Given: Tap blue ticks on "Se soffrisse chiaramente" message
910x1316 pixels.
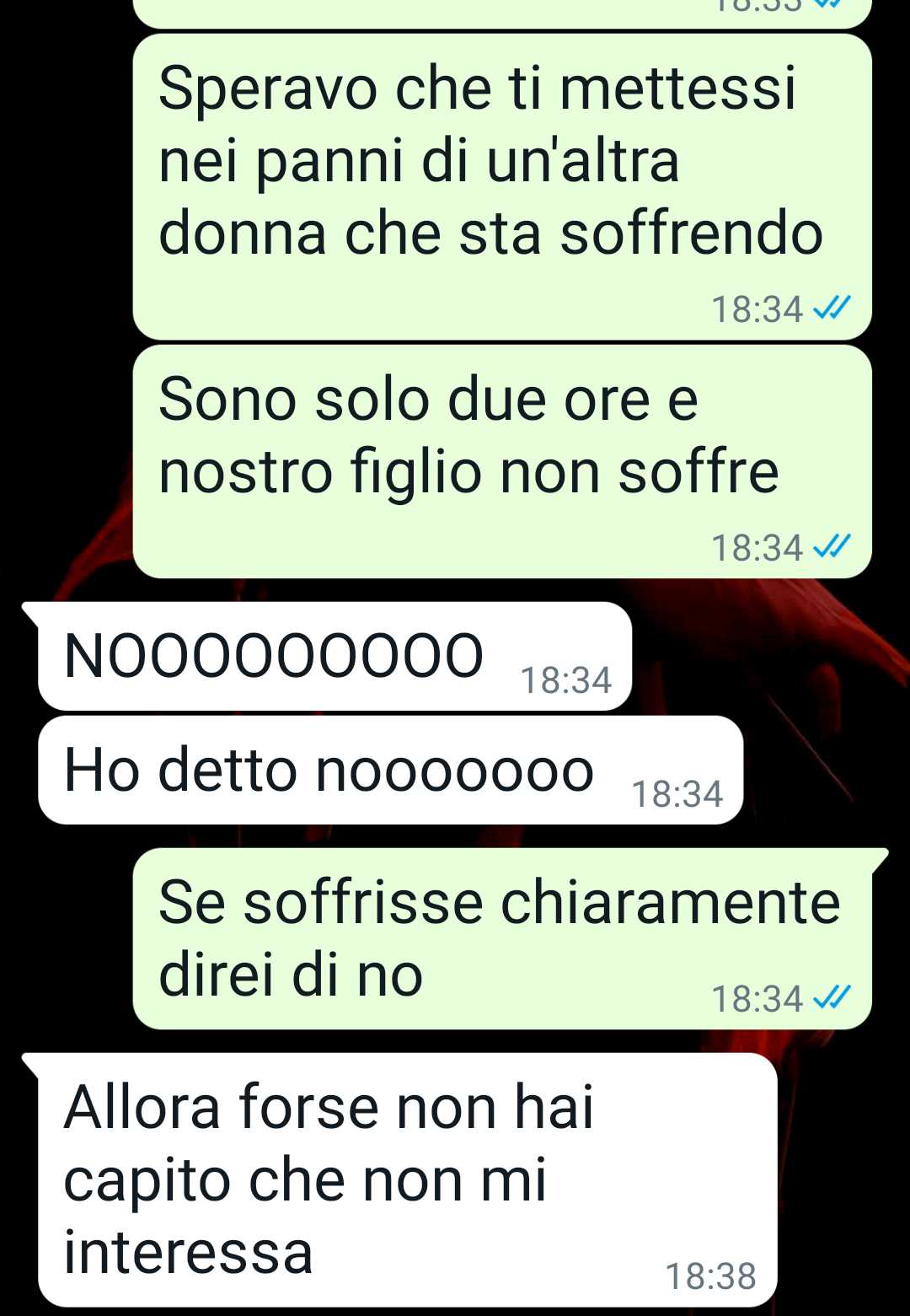Looking at the screenshot, I should click(x=832, y=997).
